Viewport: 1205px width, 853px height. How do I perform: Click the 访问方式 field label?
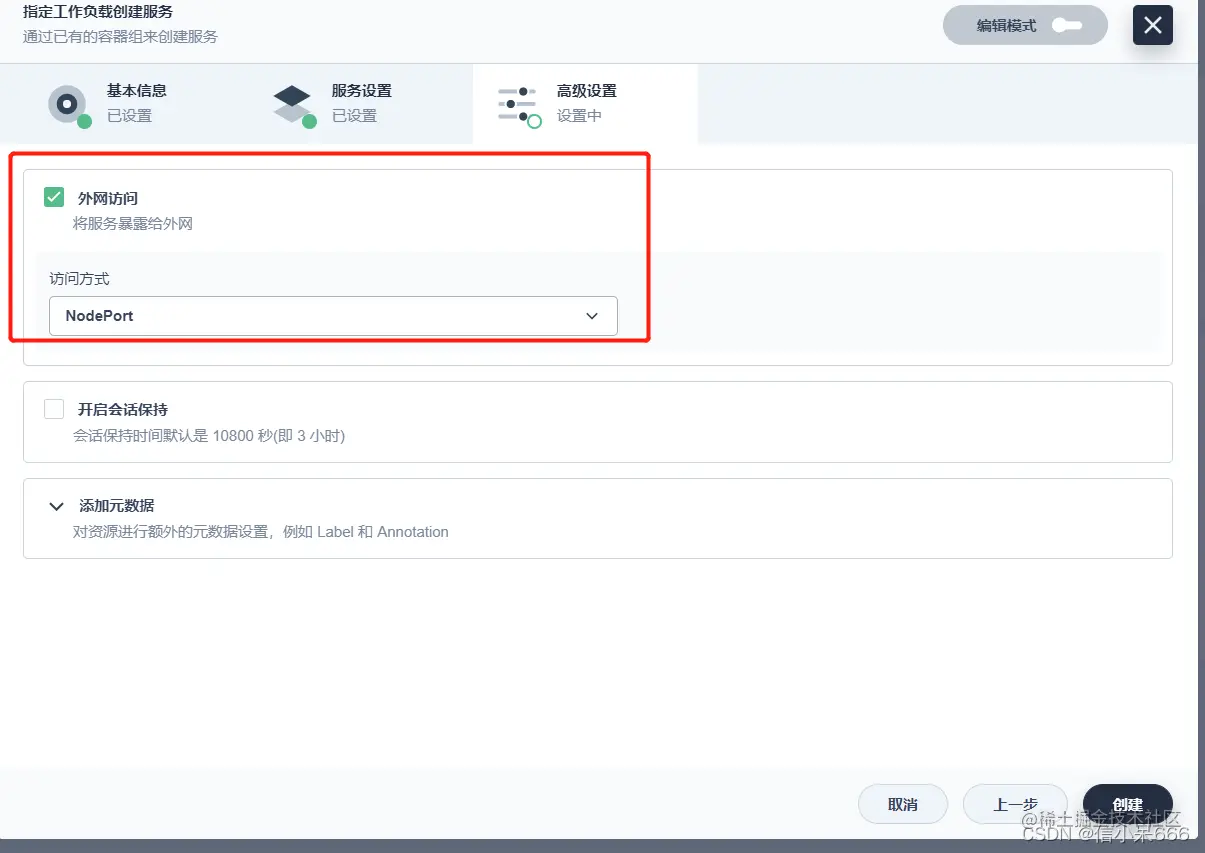(79, 279)
